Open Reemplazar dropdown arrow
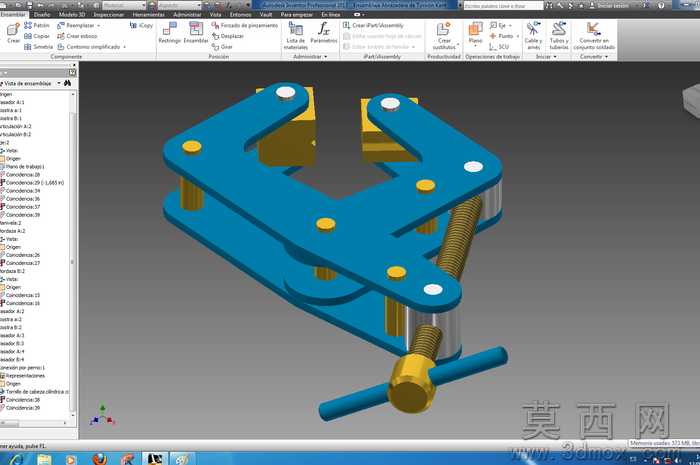 click(99, 26)
